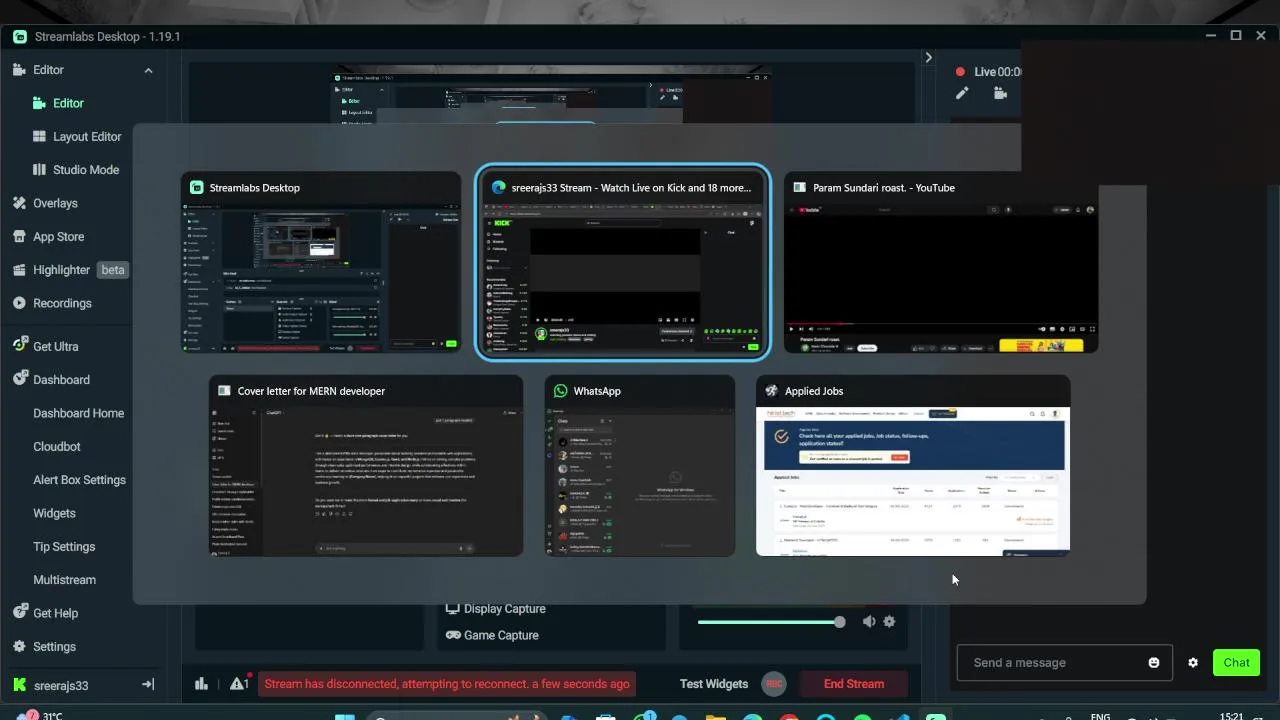Open Get Help in sidebar

pos(45,613)
